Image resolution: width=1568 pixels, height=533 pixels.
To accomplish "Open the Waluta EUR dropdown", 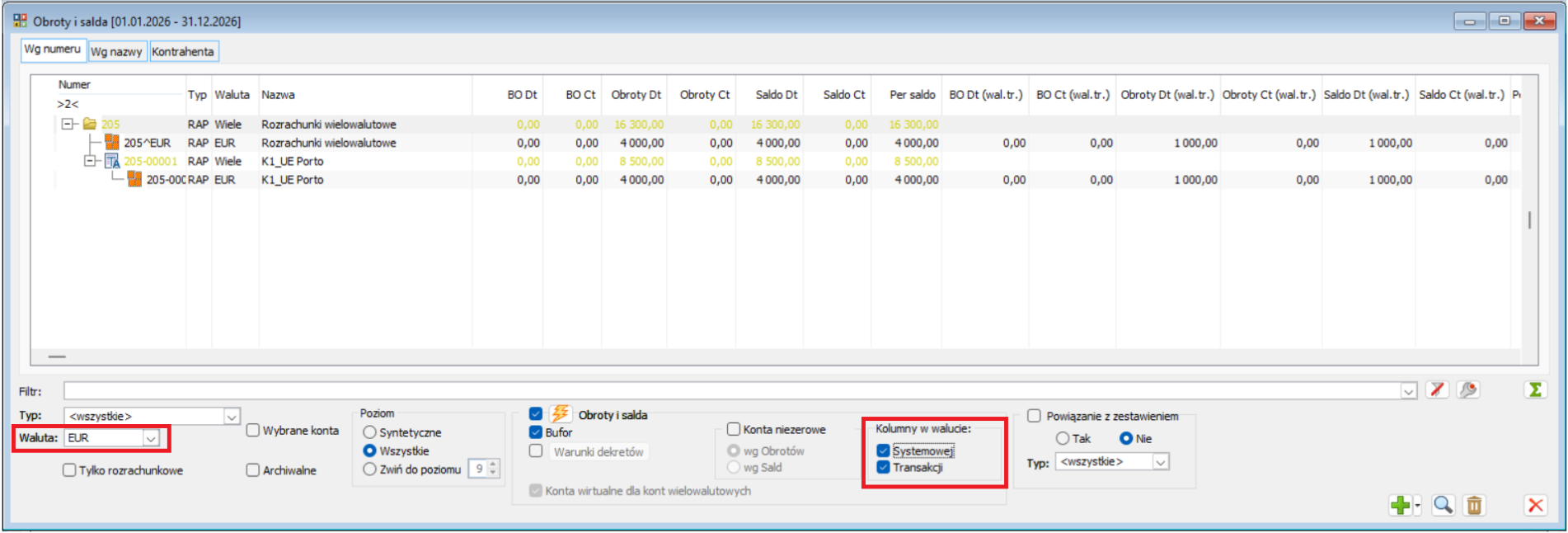I will 151,438.
